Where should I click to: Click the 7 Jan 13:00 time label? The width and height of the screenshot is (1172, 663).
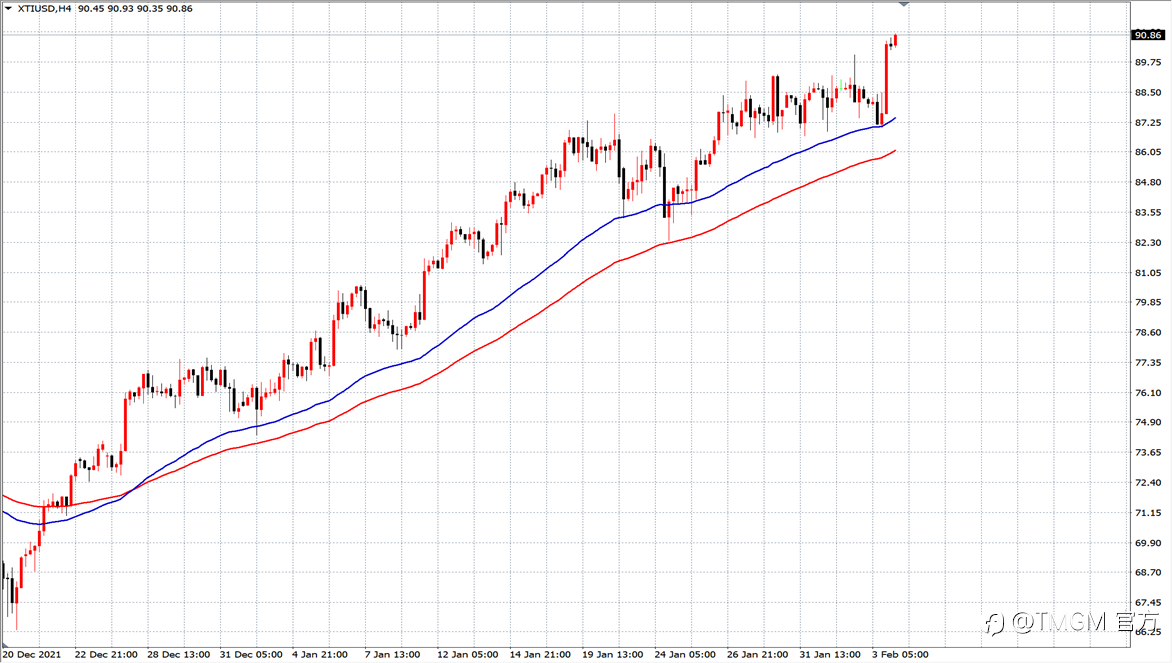point(392,655)
